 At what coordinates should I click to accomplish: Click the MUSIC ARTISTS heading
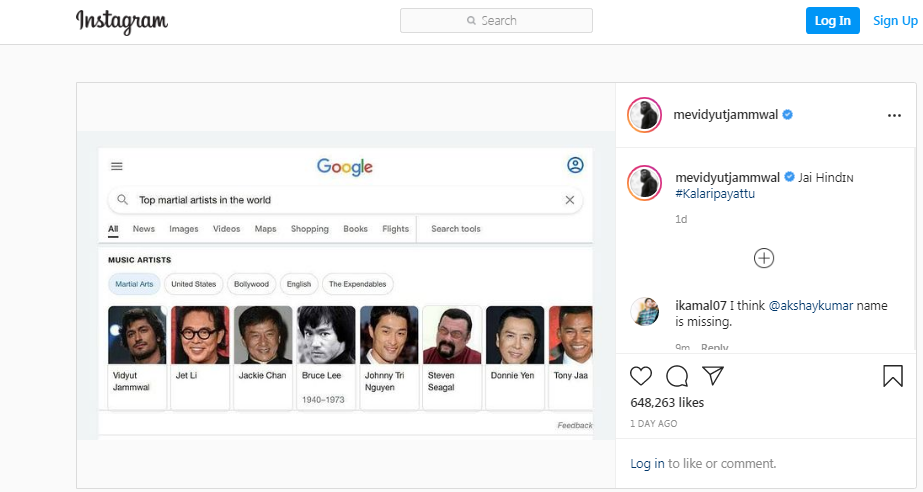click(x=140, y=260)
